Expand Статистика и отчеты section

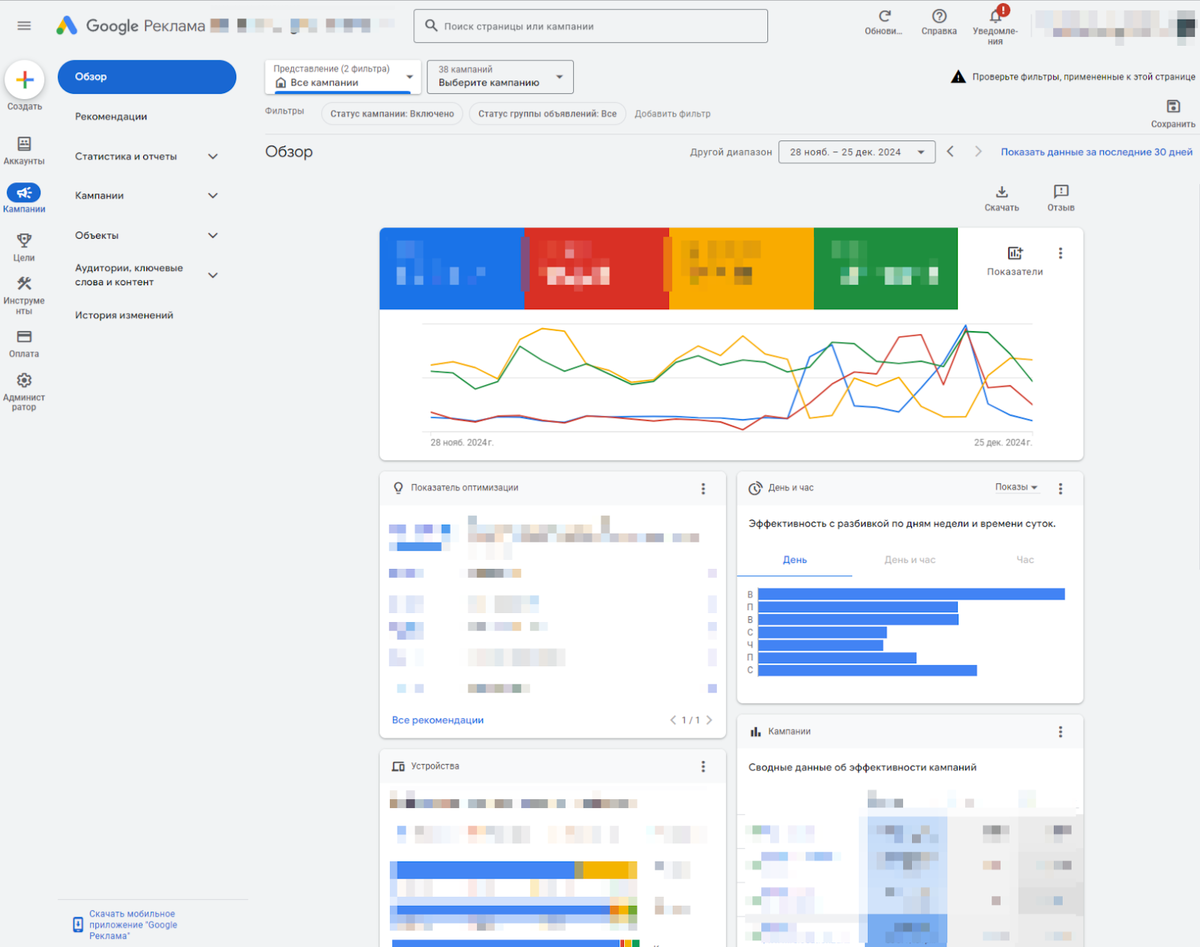(x=212, y=156)
